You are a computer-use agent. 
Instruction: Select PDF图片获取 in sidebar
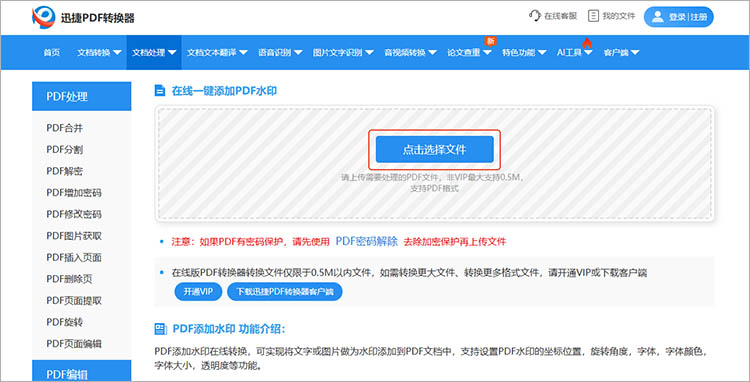(x=74, y=236)
